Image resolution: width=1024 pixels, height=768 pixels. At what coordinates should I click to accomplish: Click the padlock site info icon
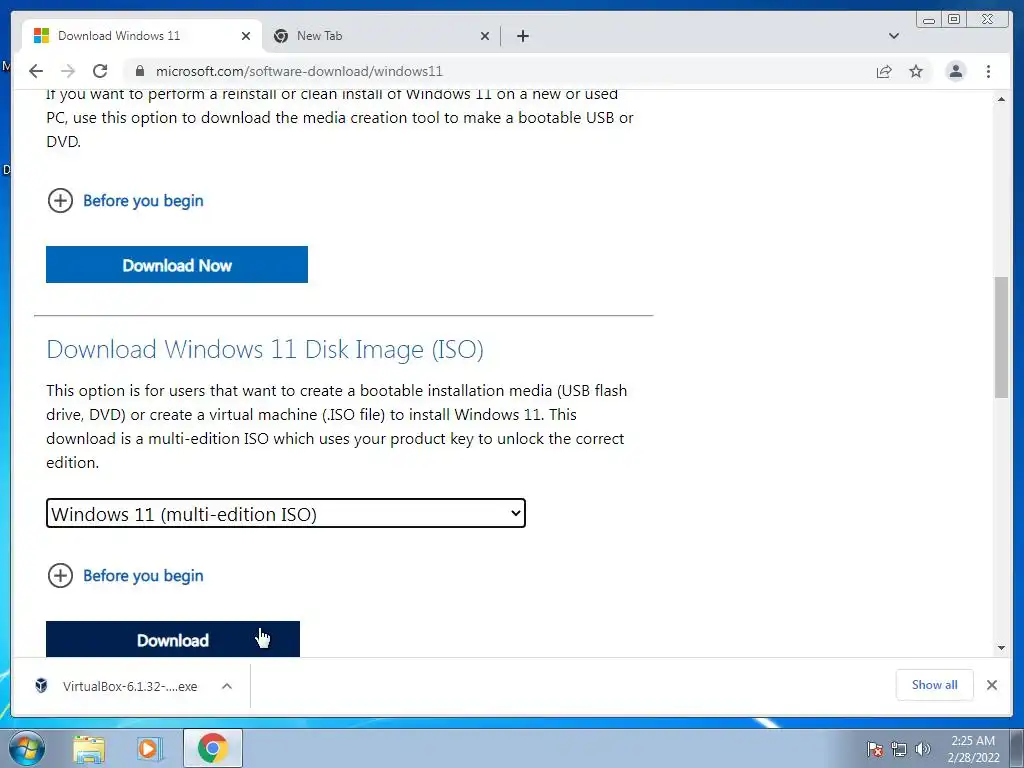click(x=139, y=71)
